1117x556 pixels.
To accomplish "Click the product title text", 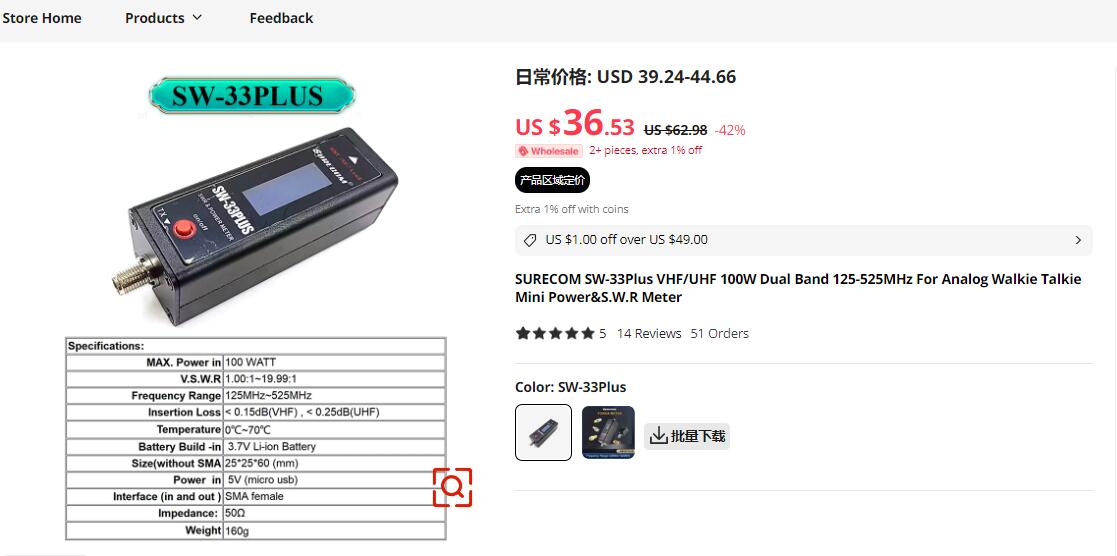I will click(798, 288).
